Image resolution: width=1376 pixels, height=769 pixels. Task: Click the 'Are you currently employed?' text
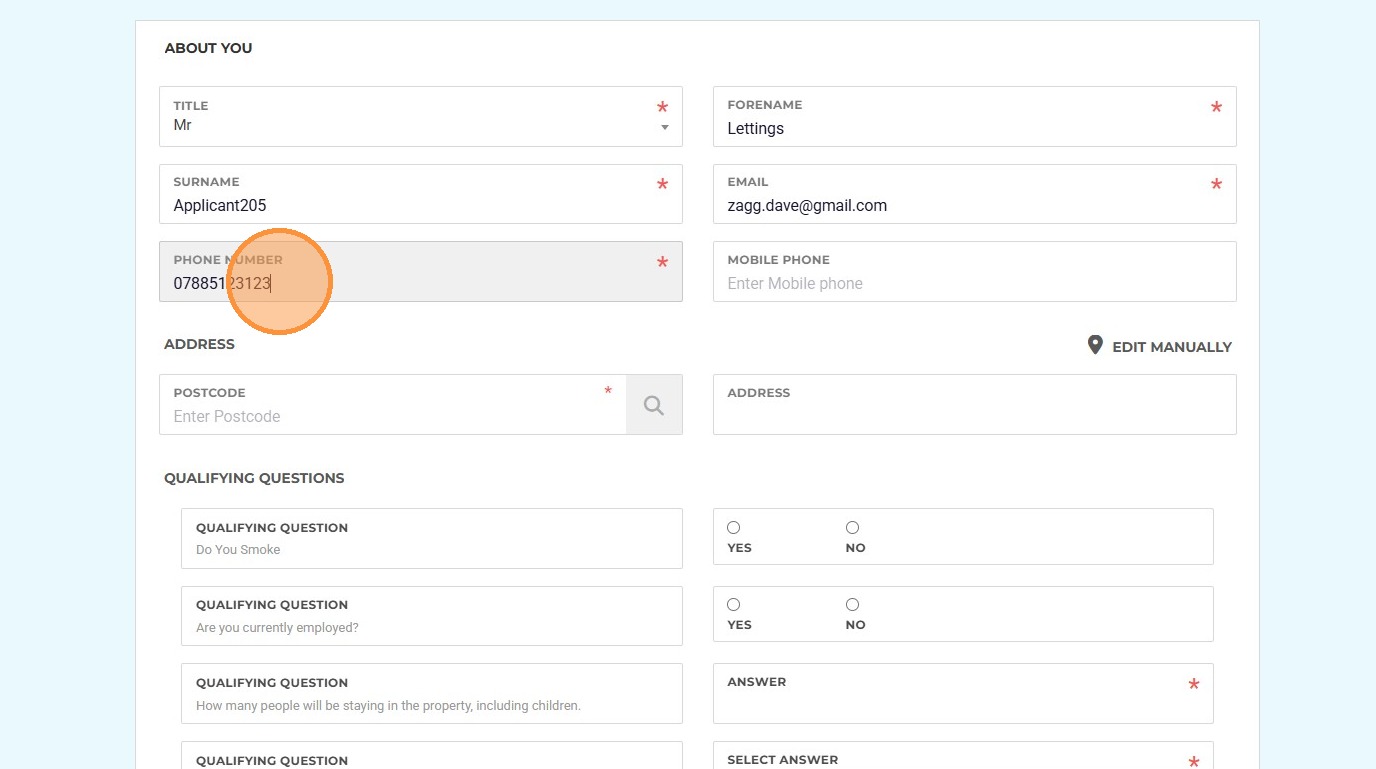point(277,628)
